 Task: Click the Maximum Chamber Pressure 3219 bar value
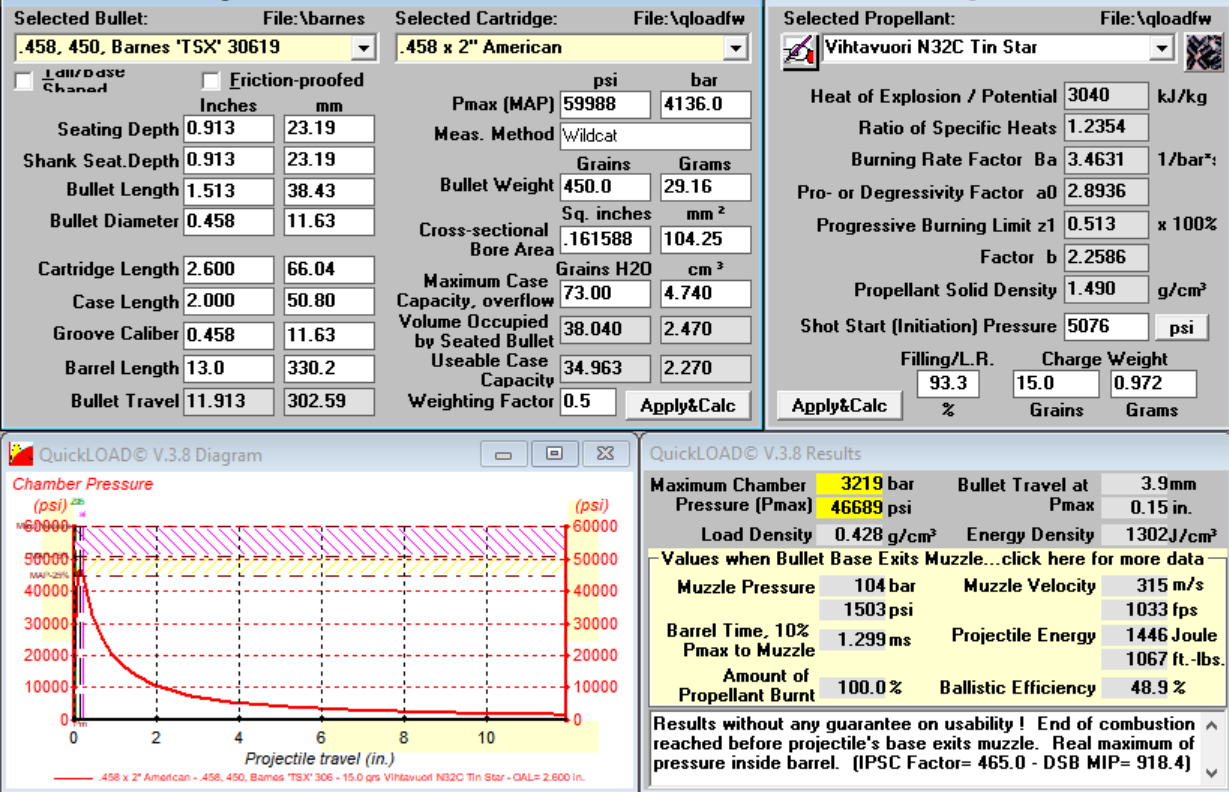[852, 484]
